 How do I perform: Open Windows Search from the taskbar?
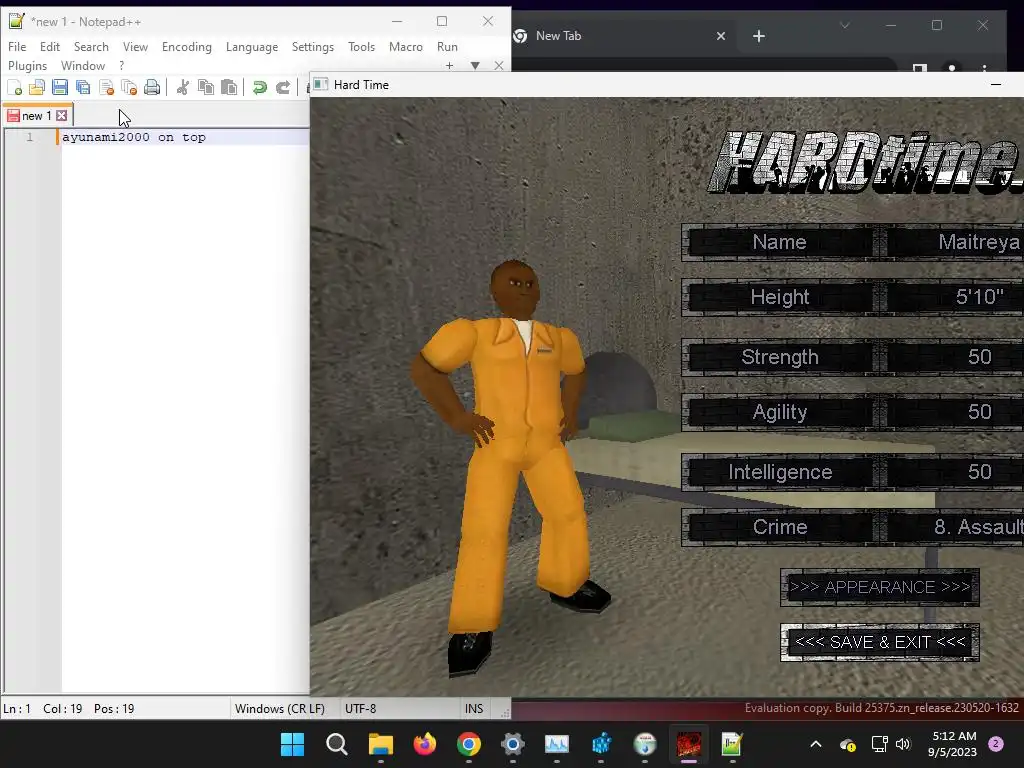tap(336, 744)
